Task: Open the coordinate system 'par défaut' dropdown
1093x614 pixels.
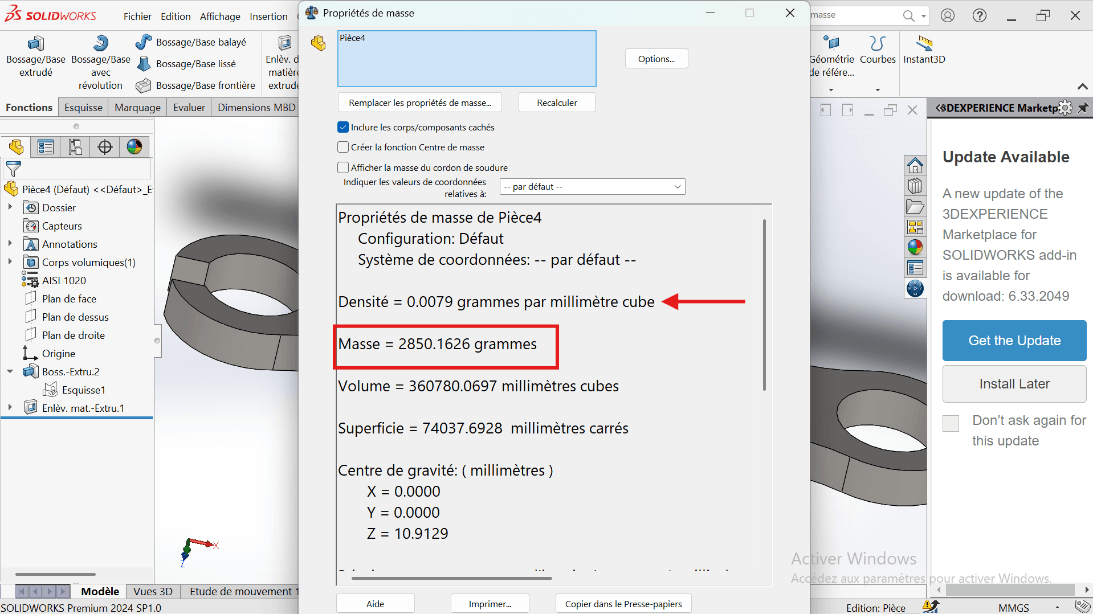Action: pyautogui.click(x=592, y=187)
